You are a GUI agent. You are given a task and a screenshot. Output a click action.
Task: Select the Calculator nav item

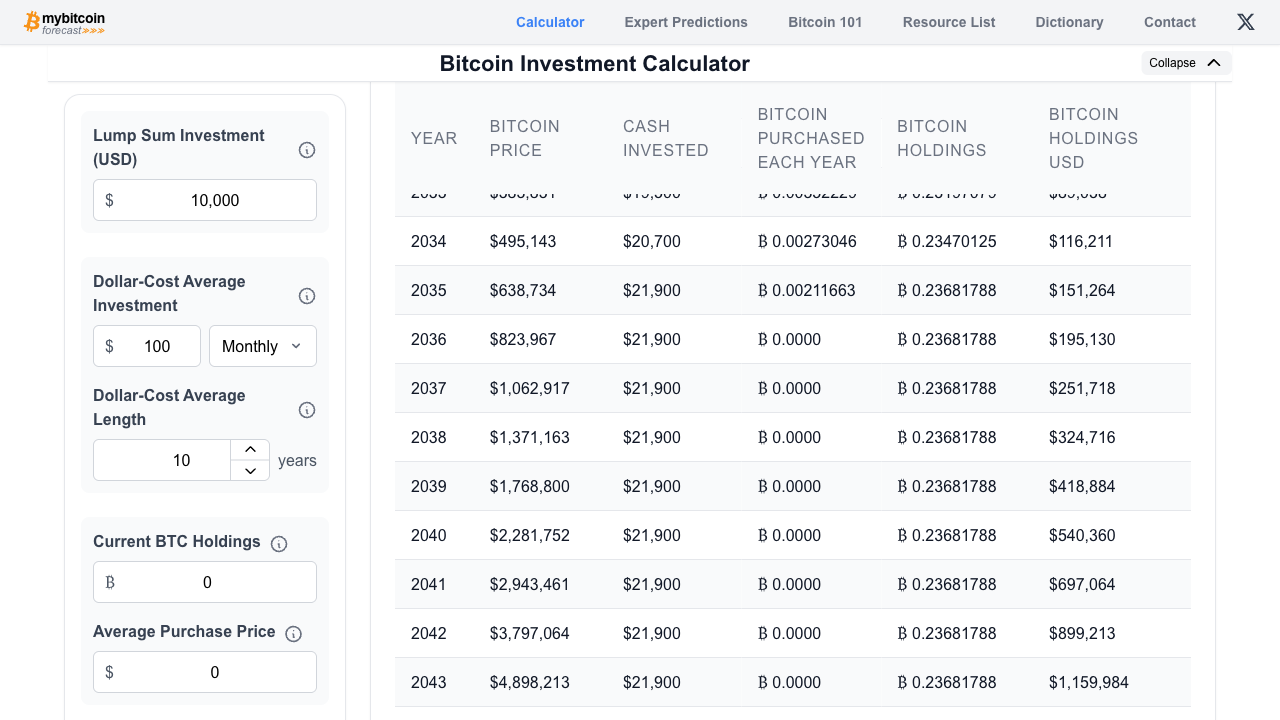coord(550,22)
